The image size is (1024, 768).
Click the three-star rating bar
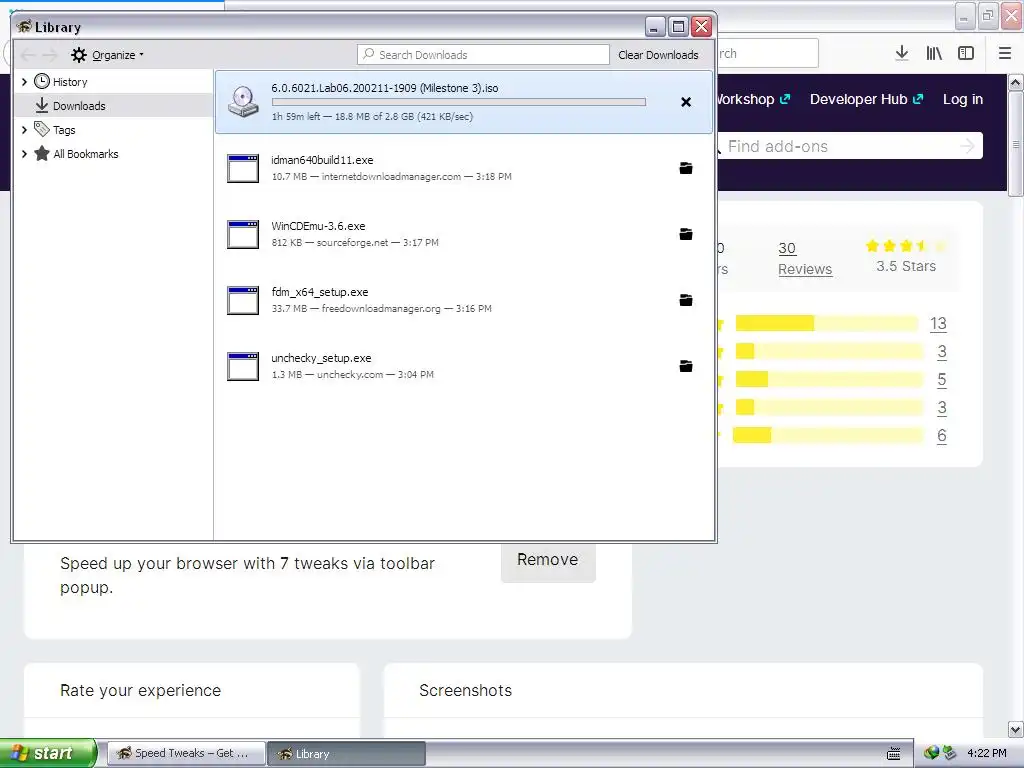tap(829, 379)
